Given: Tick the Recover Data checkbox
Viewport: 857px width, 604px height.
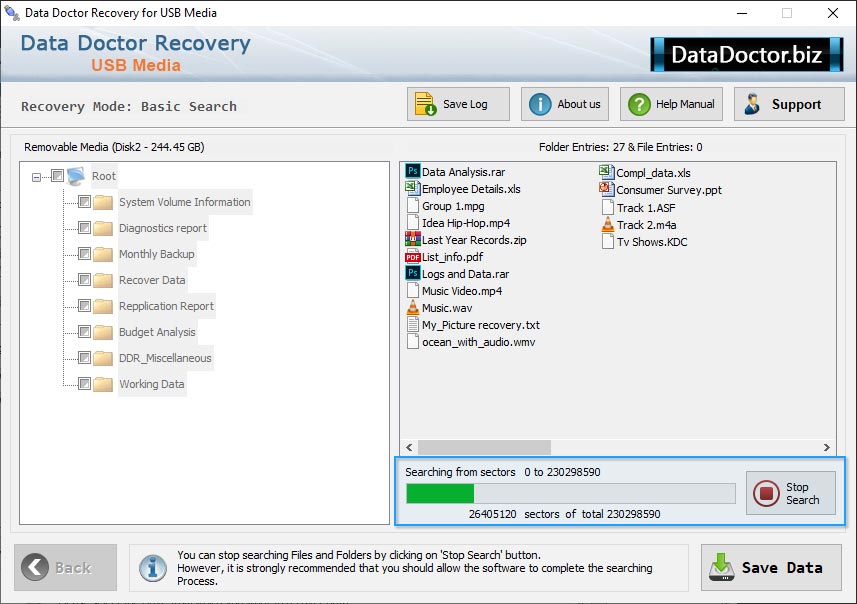Looking at the screenshot, I should (x=84, y=280).
